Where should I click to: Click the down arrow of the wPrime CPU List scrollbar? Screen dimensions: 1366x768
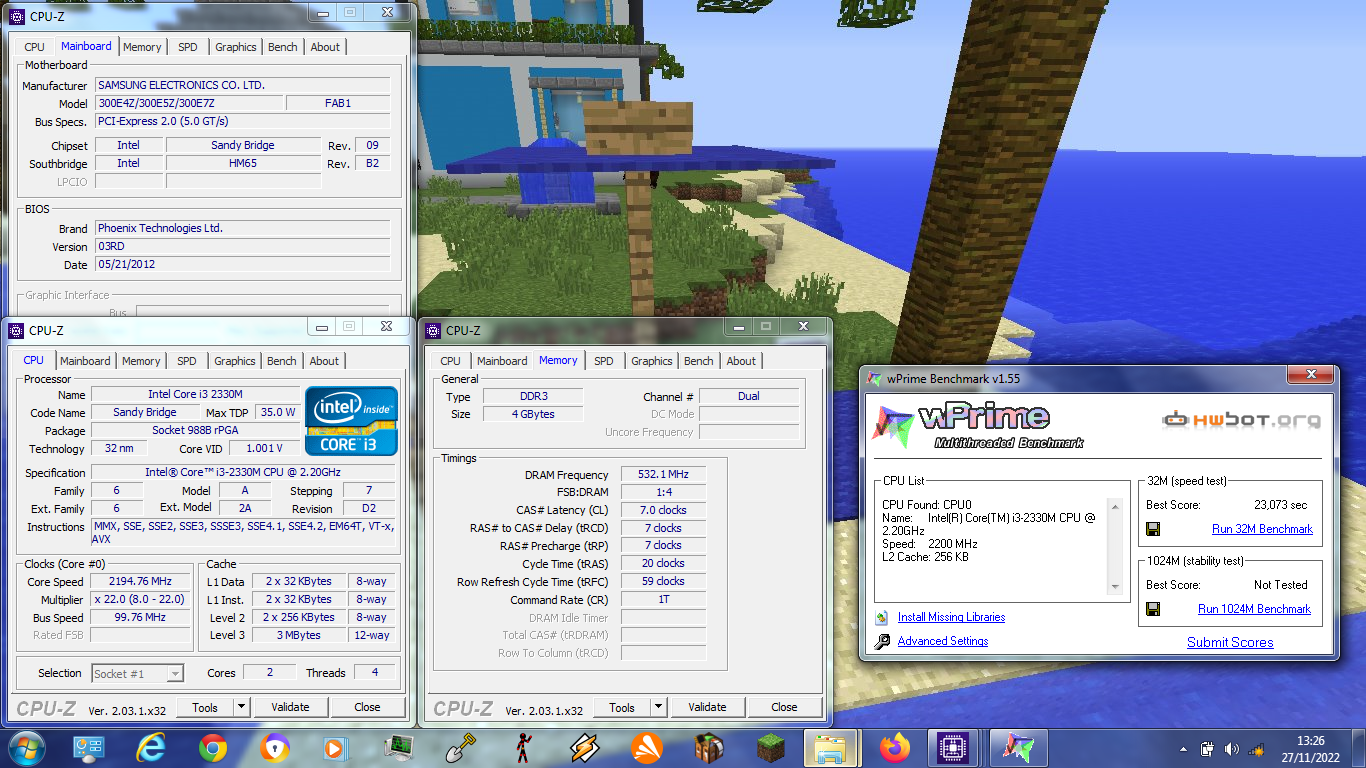pos(1116,587)
